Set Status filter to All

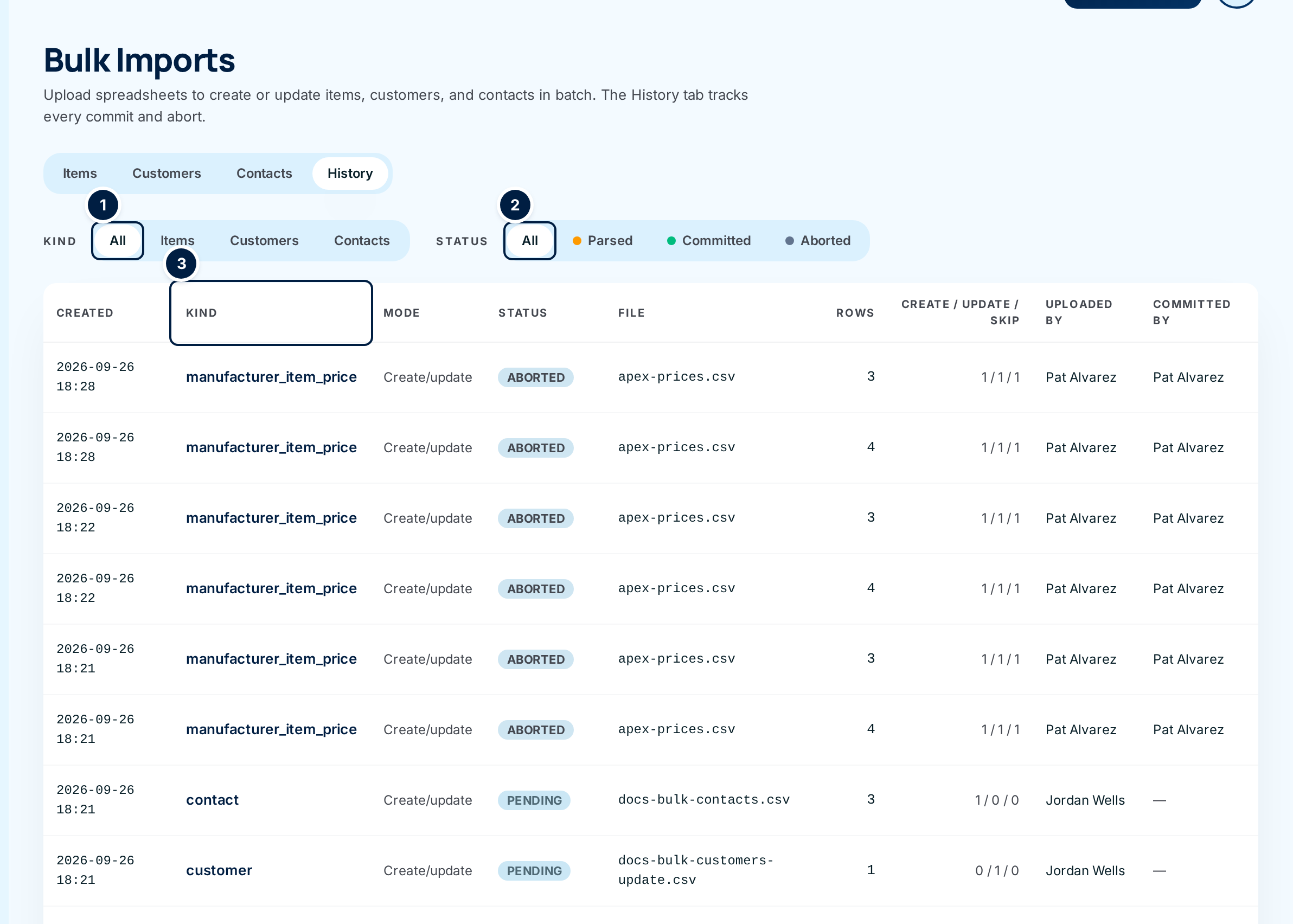tap(530, 241)
